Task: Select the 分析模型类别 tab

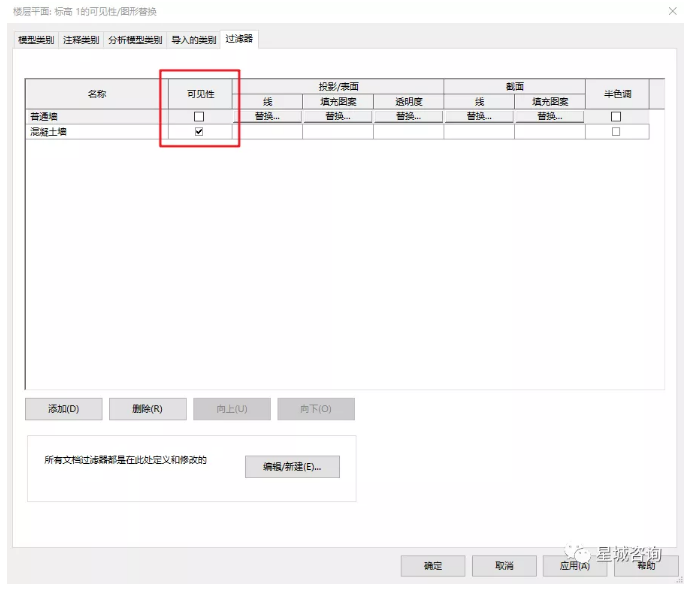Action: click(x=135, y=40)
